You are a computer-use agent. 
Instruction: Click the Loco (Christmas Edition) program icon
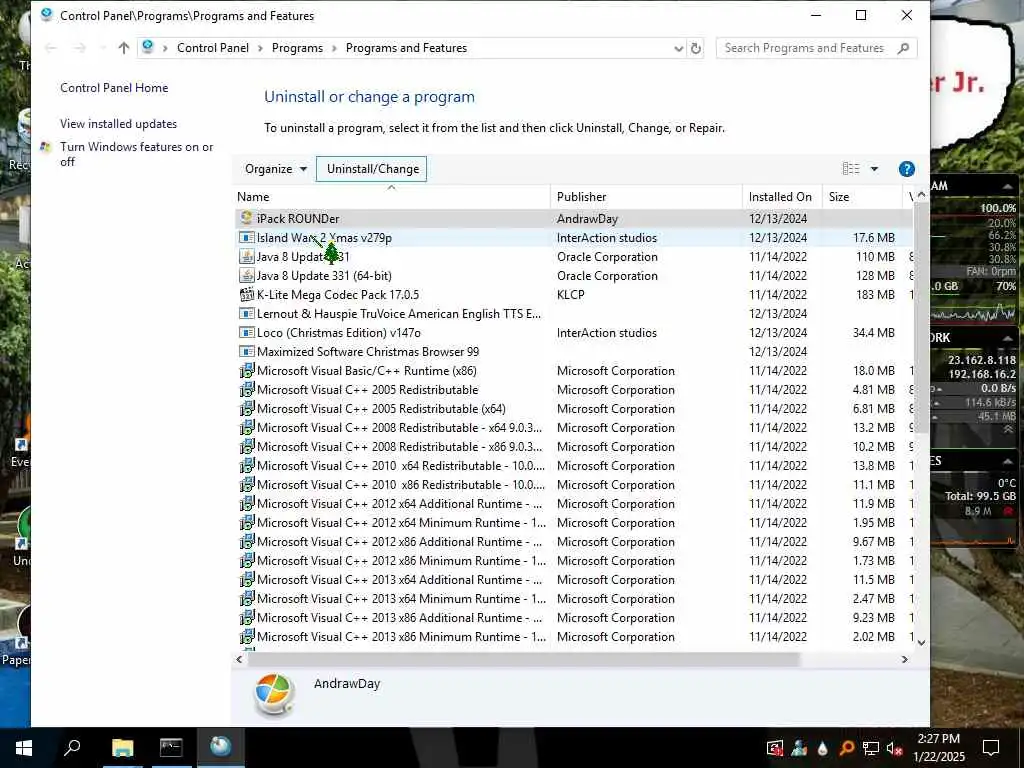(x=246, y=332)
